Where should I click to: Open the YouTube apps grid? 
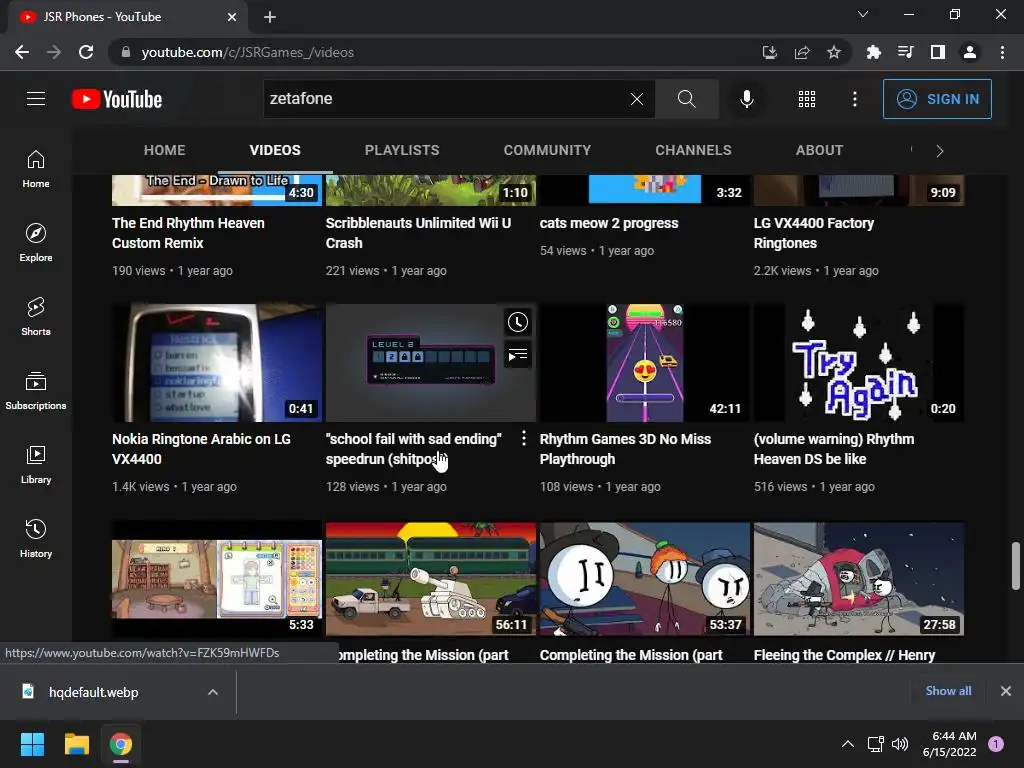click(807, 99)
